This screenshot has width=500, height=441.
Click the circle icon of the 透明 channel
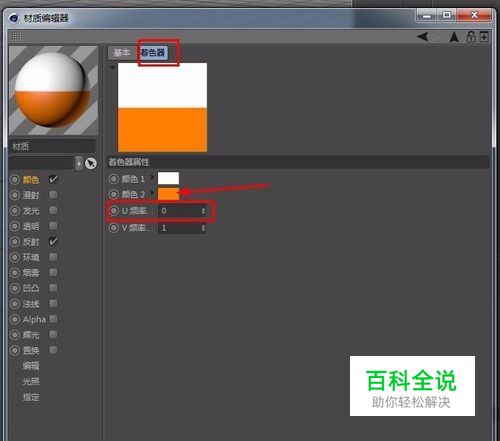pyautogui.click(x=15, y=226)
